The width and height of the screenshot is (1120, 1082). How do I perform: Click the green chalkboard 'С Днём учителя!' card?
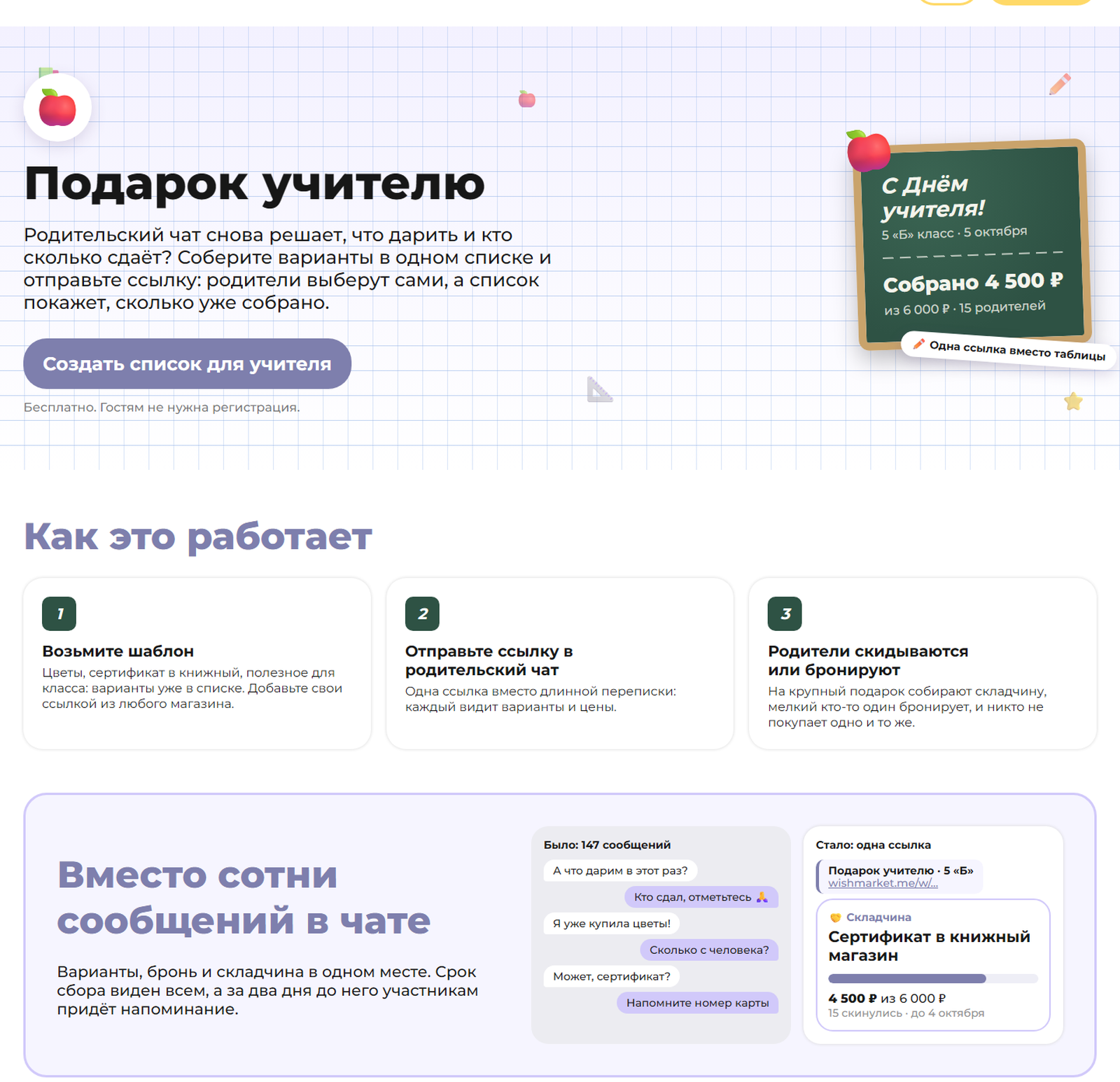click(x=973, y=244)
